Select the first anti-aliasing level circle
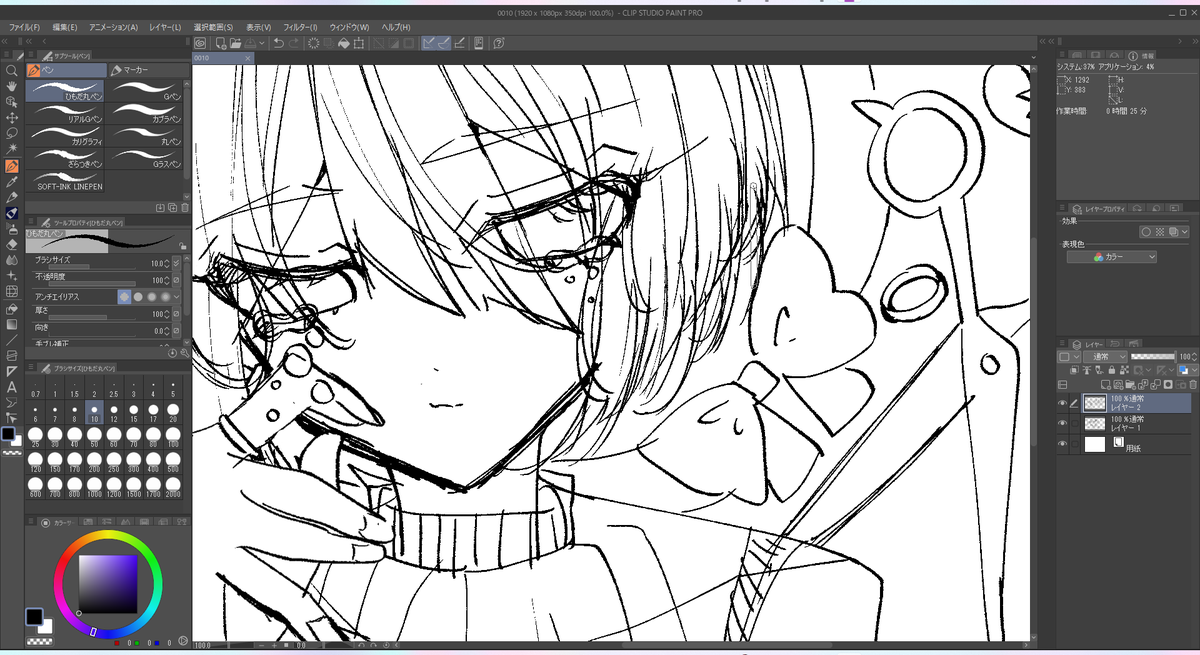 (x=125, y=297)
